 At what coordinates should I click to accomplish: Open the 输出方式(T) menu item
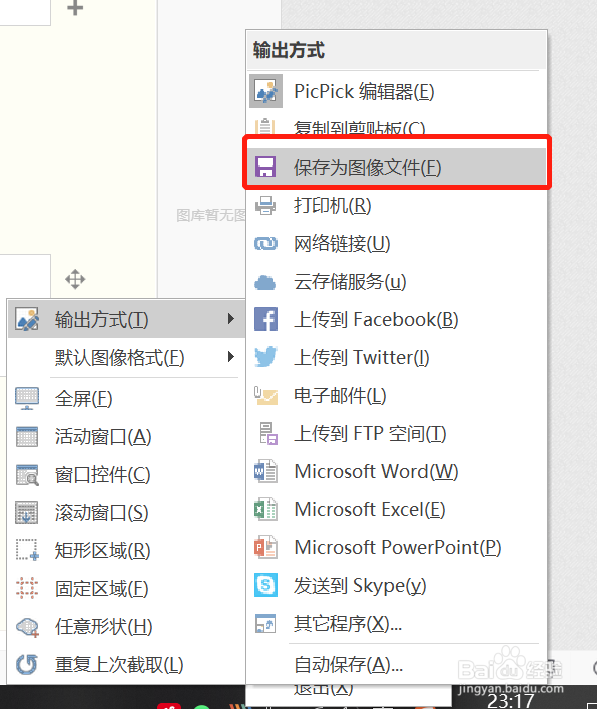pyautogui.click(x=126, y=319)
